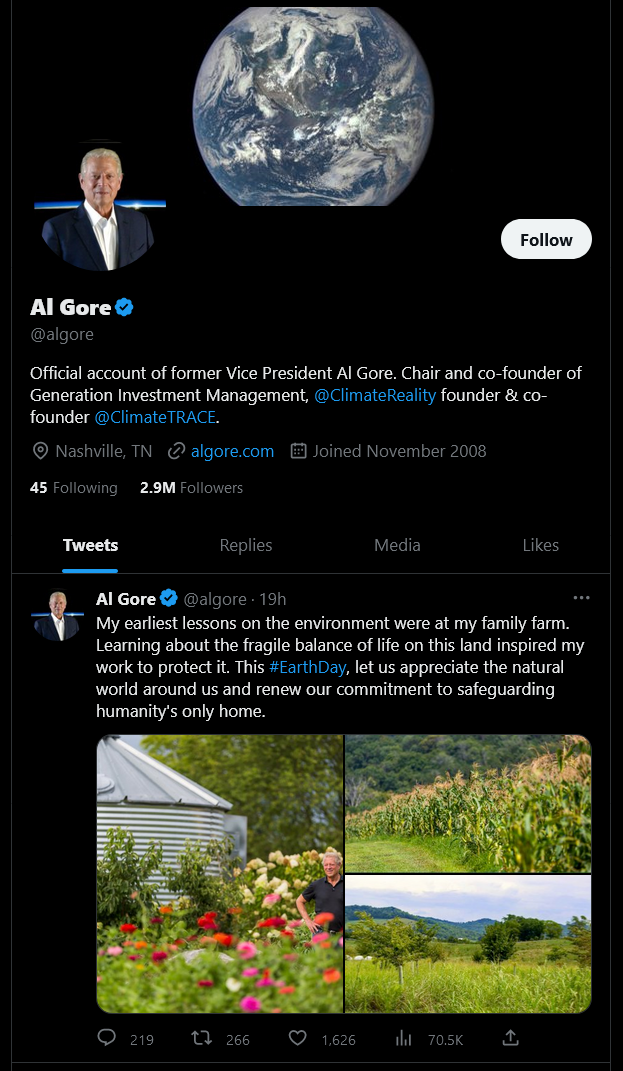The image size is (623, 1071).
Task: Open the cornfield photo in the tweet
Action: pyautogui.click(x=468, y=803)
